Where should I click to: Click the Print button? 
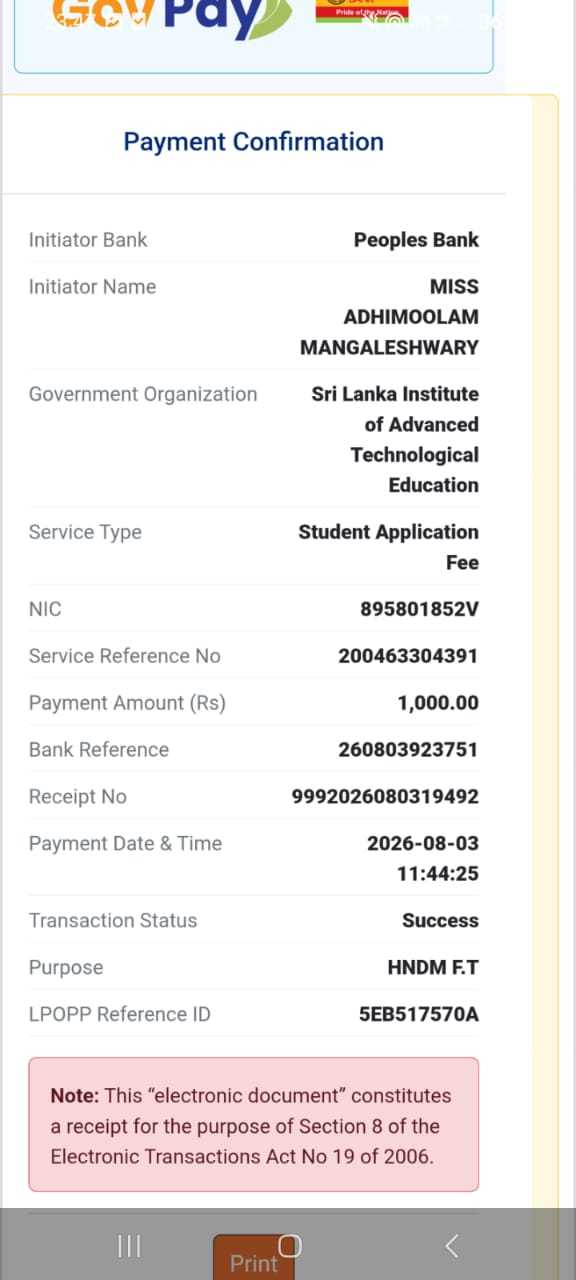click(253, 1258)
